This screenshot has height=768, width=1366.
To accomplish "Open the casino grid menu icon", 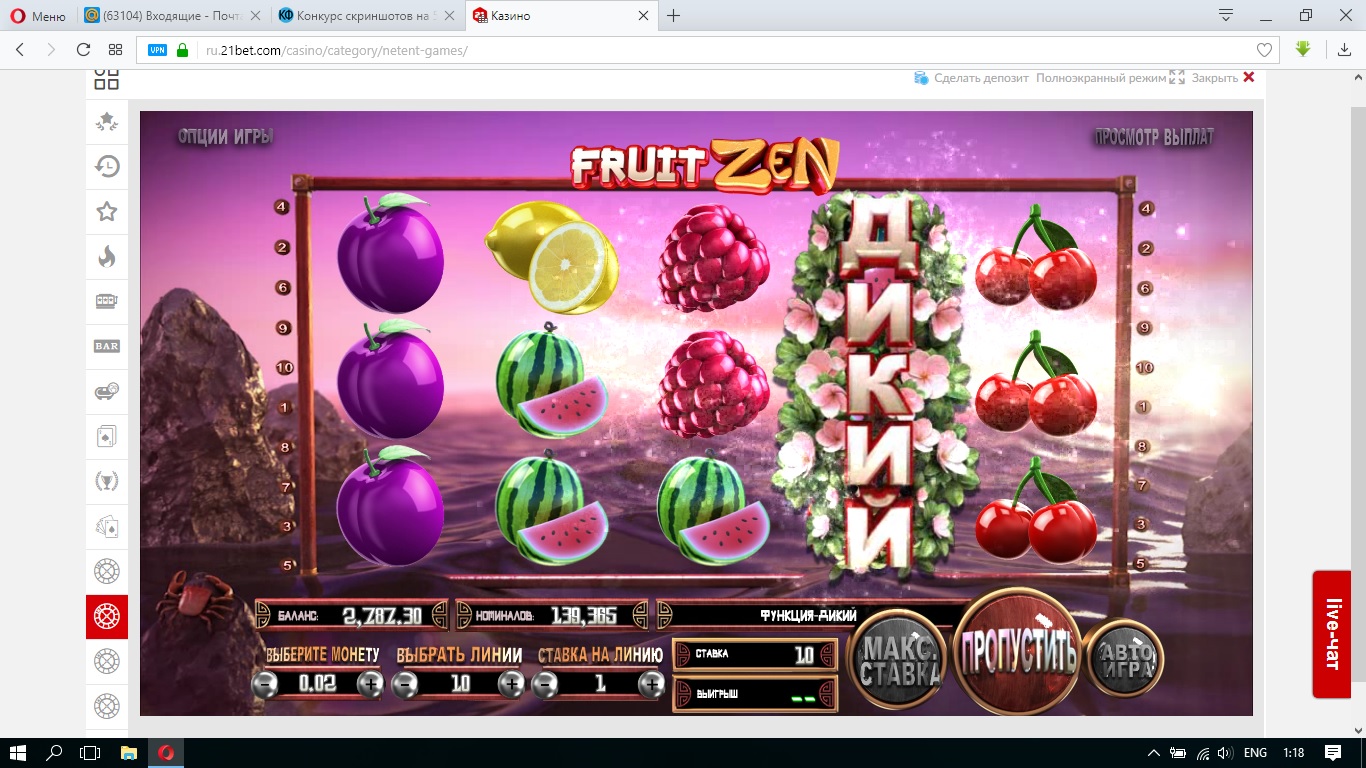I will (x=107, y=80).
